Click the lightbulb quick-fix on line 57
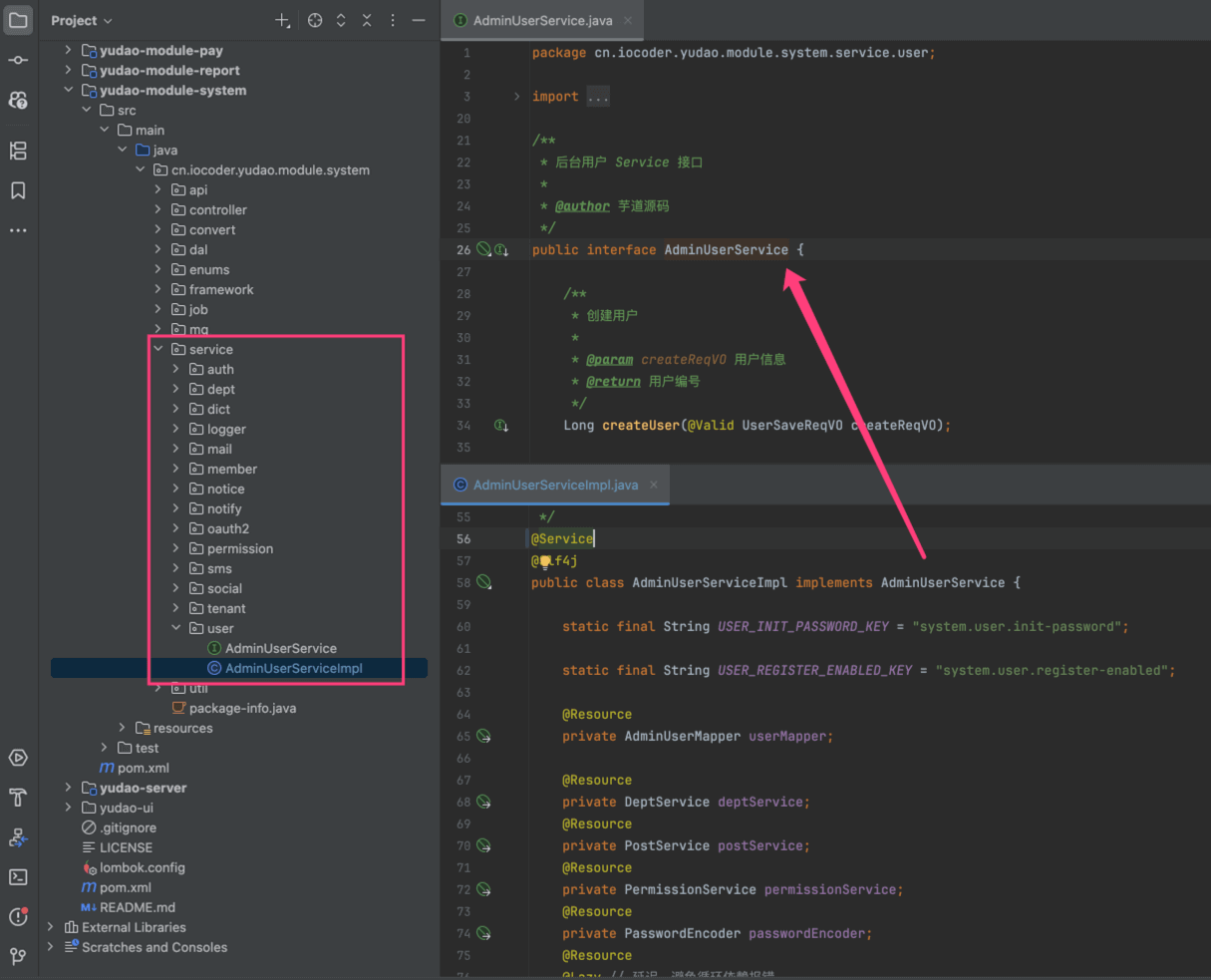This screenshot has height=980, width=1211. click(x=545, y=561)
